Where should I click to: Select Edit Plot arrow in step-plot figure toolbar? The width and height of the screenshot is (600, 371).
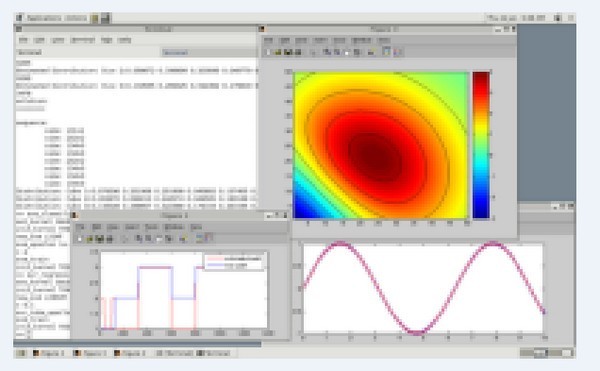[x=125, y=239]
